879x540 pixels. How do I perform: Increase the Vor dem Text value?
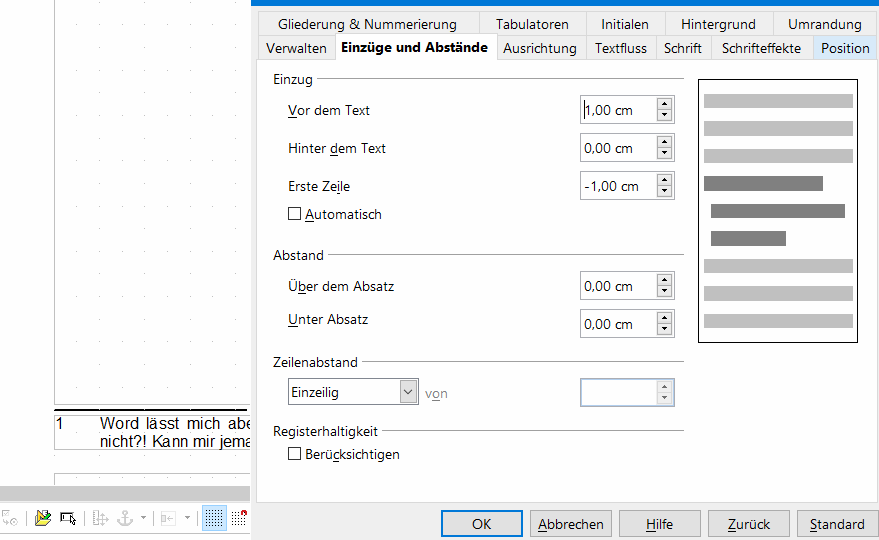pyautogui.click(x=664, y=104)
